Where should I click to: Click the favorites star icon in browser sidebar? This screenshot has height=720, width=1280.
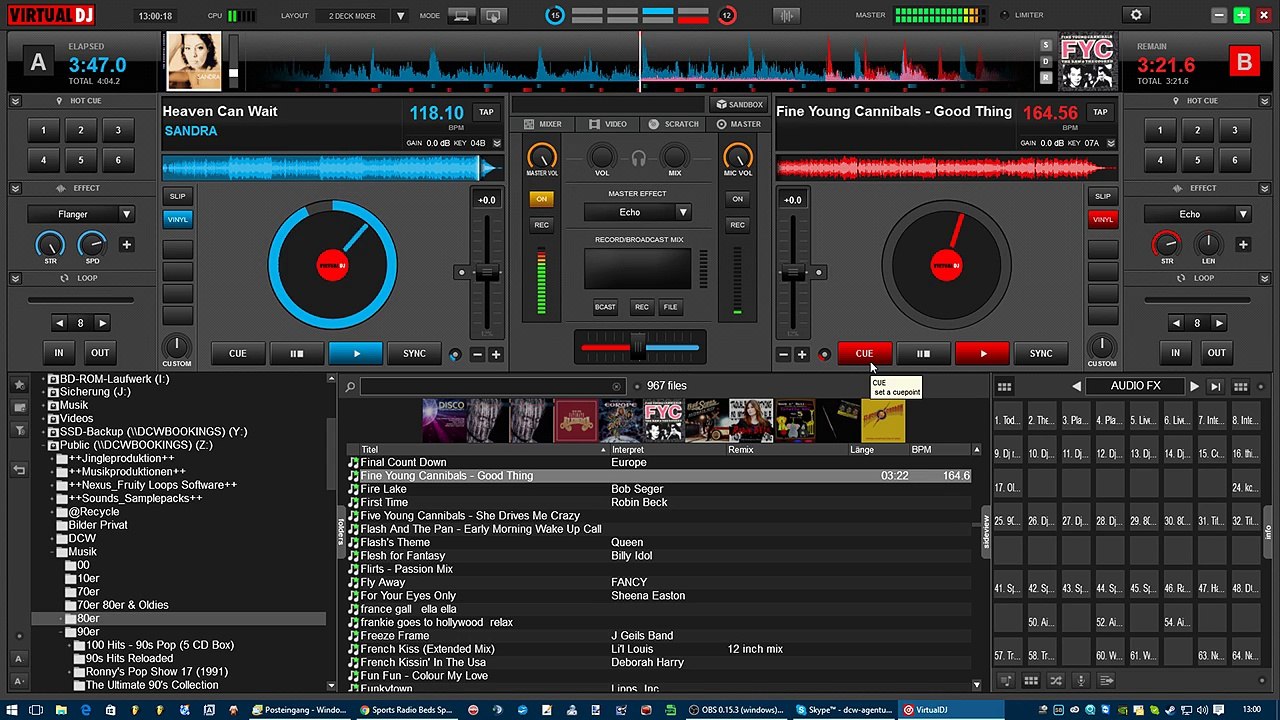19,384
